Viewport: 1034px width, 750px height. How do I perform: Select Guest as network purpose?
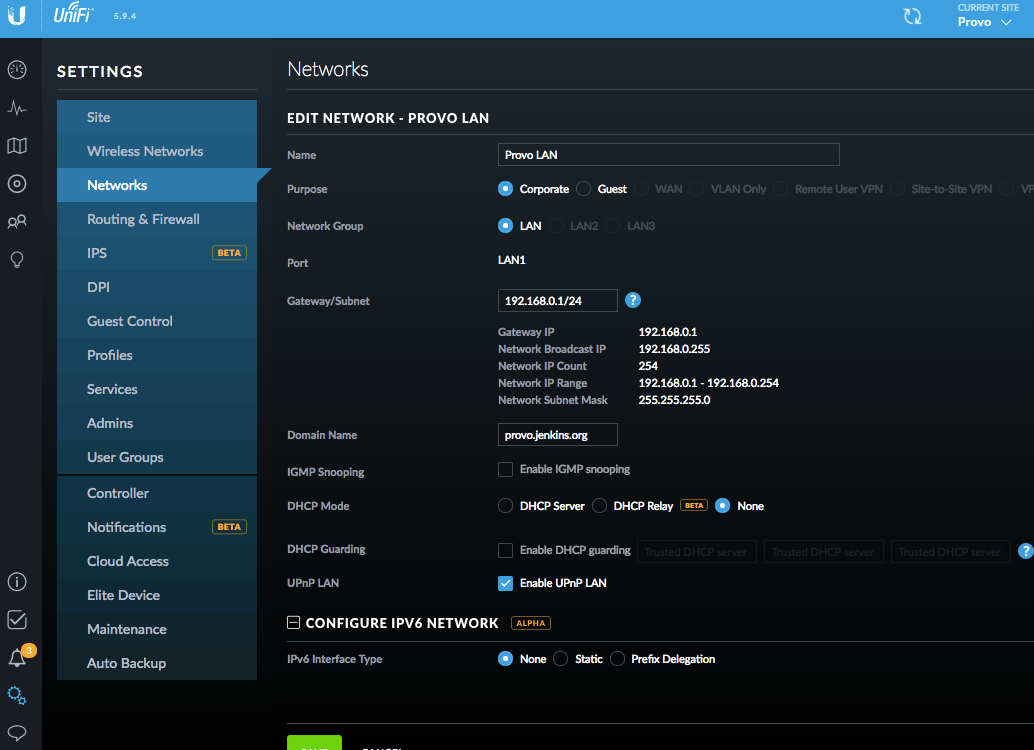(584, 189)
